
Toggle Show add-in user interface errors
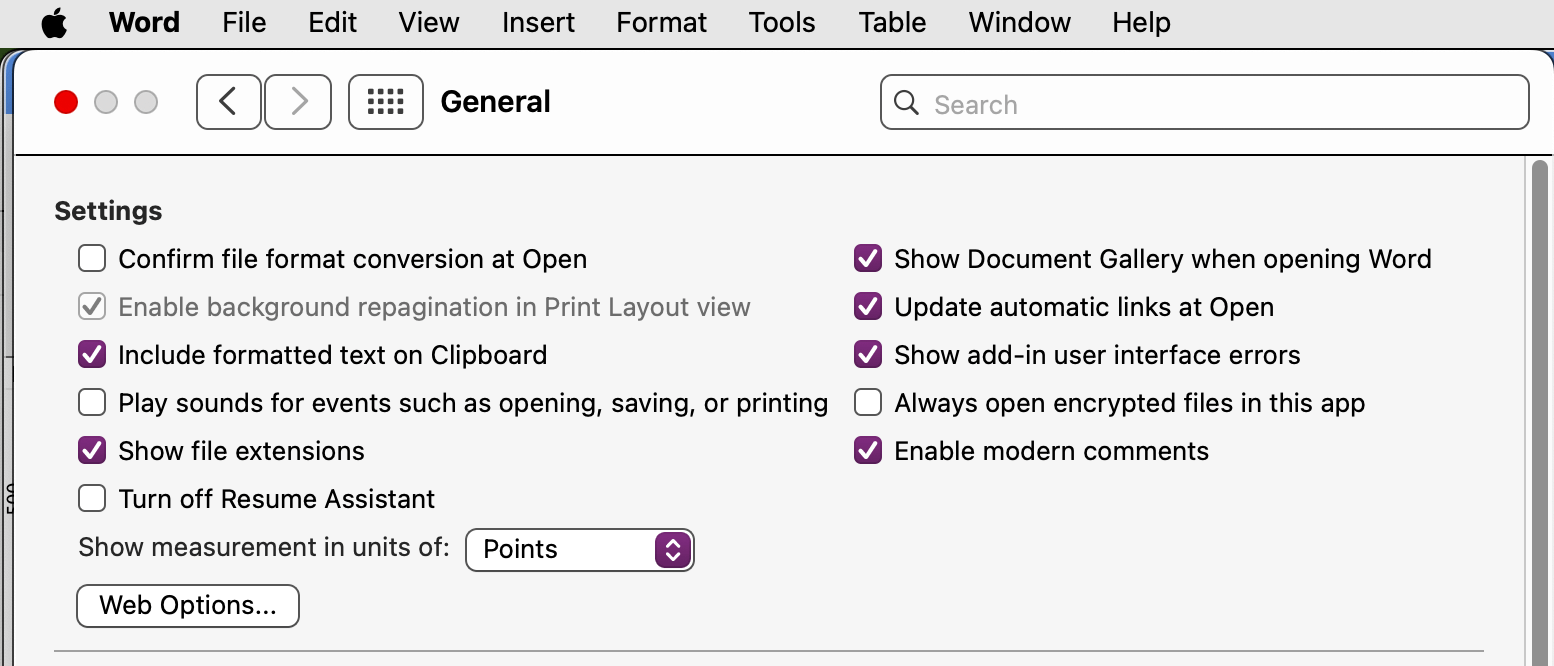[x=868, y=355]
